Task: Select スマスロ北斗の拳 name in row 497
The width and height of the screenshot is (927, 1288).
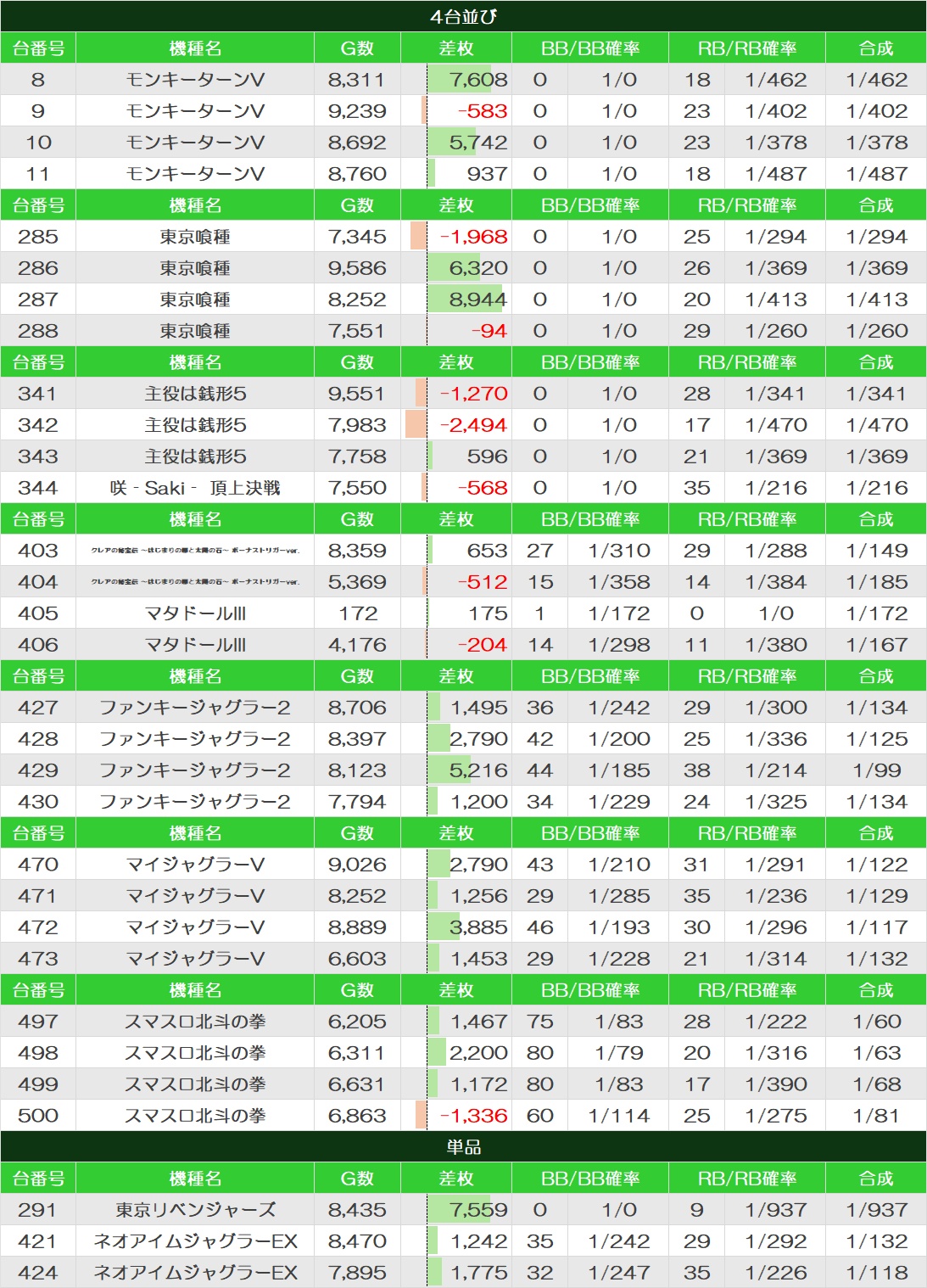Action: pyautogui.click(x=195, y=1022)
